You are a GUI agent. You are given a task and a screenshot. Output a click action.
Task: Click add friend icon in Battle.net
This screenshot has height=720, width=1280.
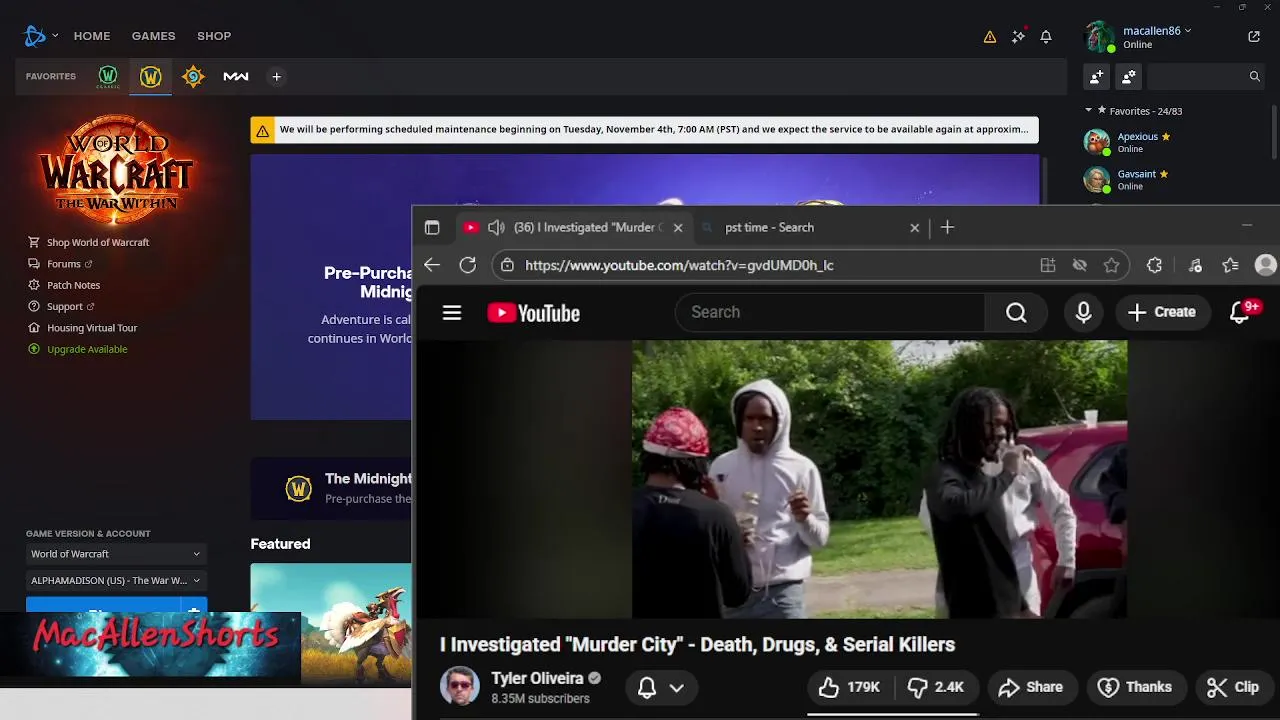[1097, 76]
